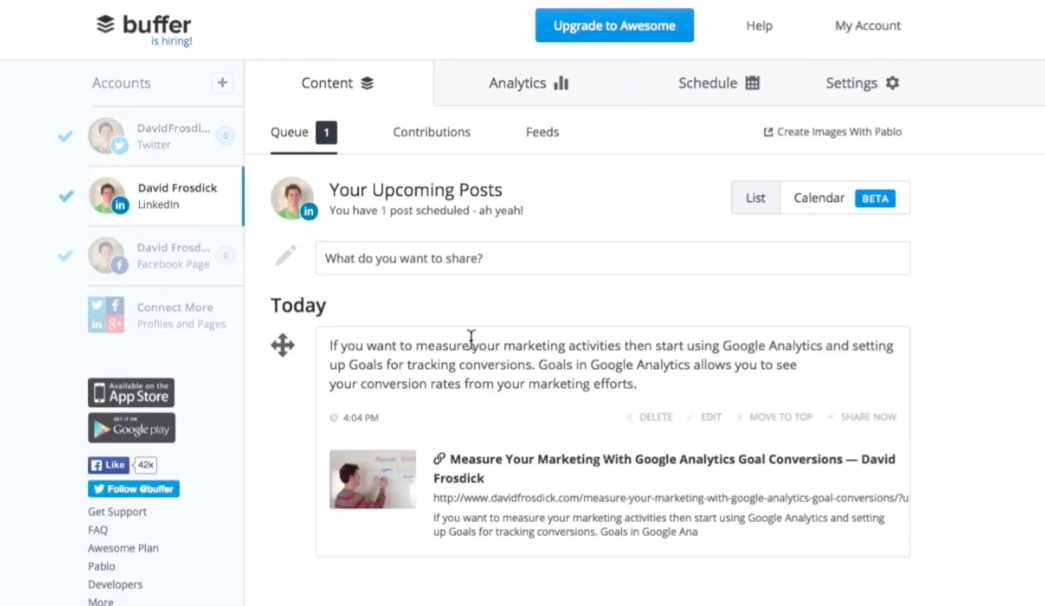
Task: Switch to List view
Action: click(x=755, y=198)
